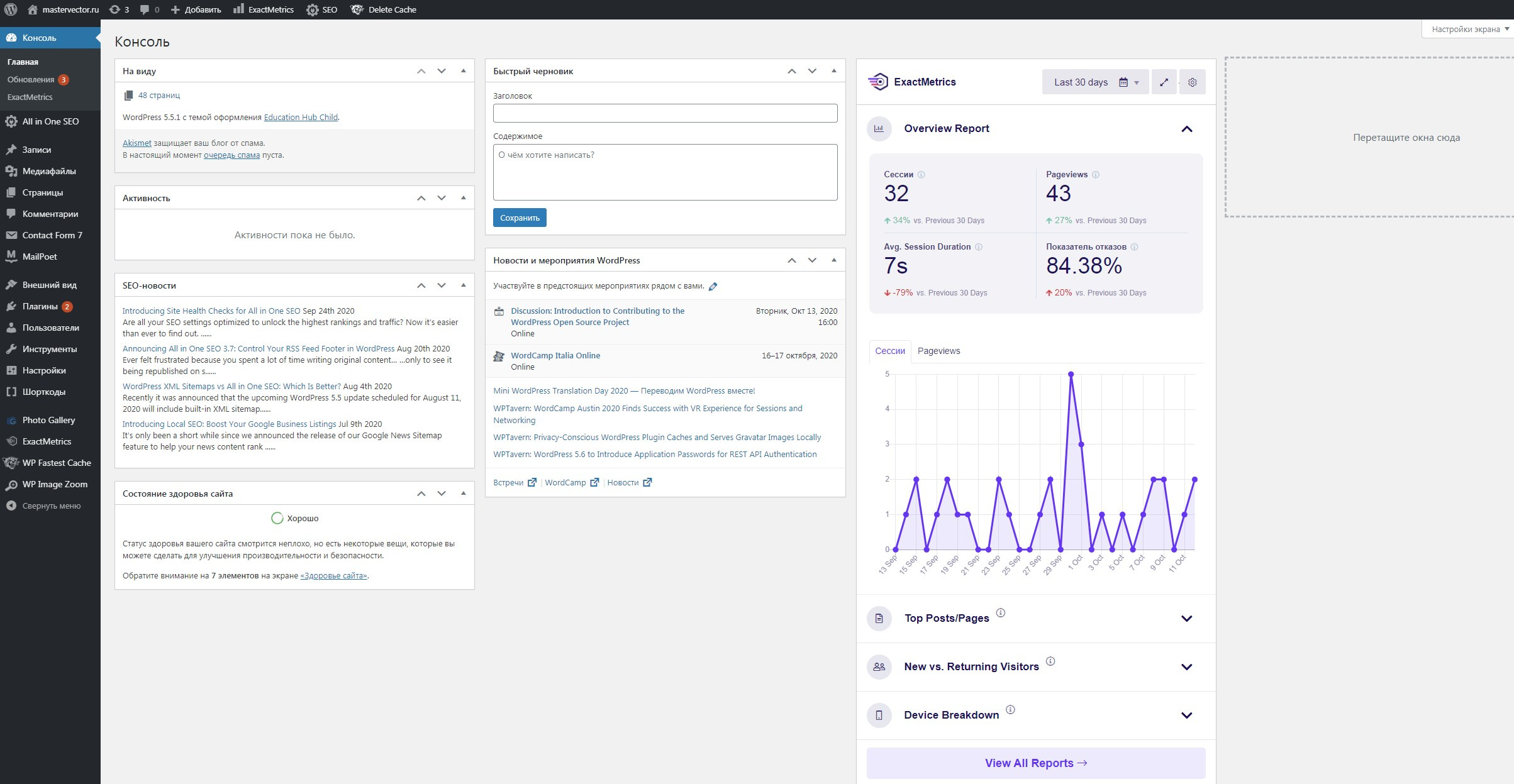The image size is (1514, 784).
Task: Click the updates icon in admin bar
Action: (114, 9)
